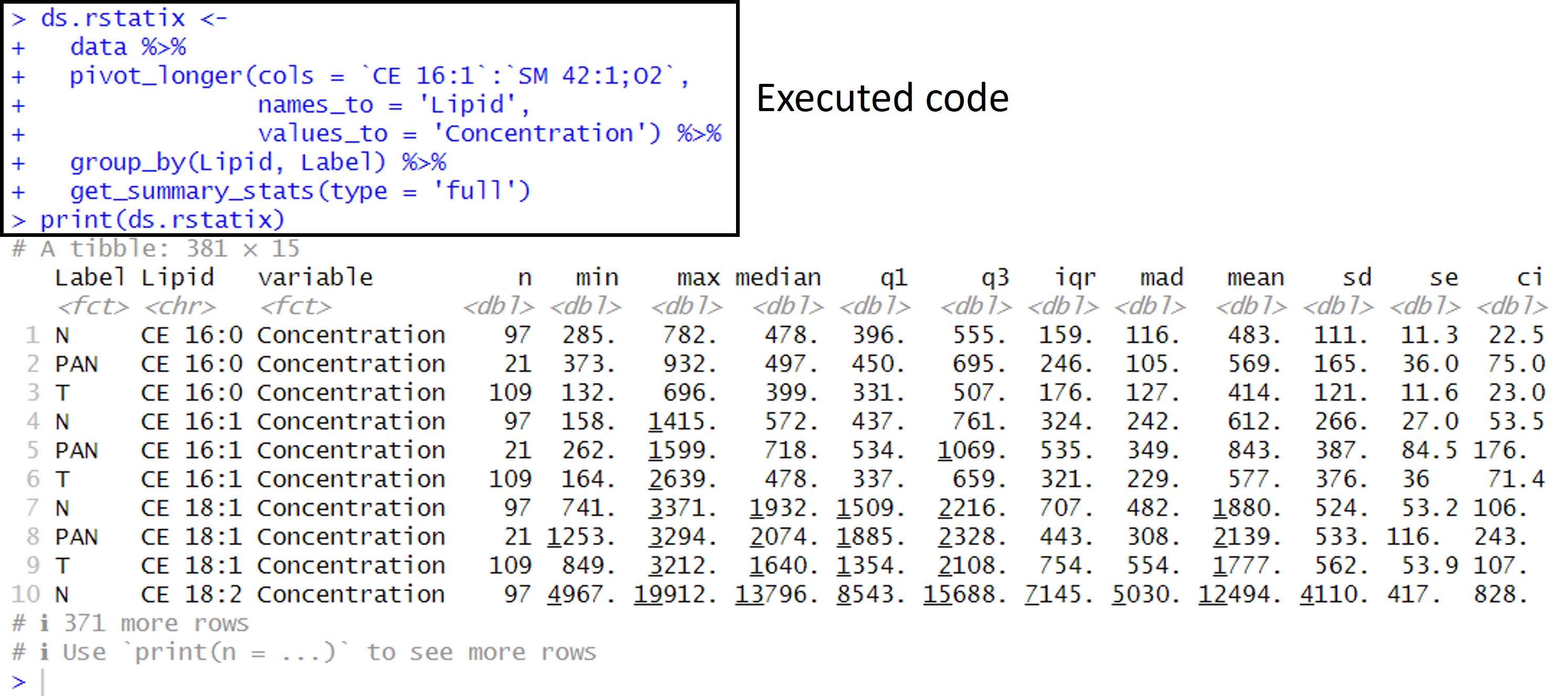Click ci value '828.'
This screenshot has width=1568, height=696.
coord(1500,594)
